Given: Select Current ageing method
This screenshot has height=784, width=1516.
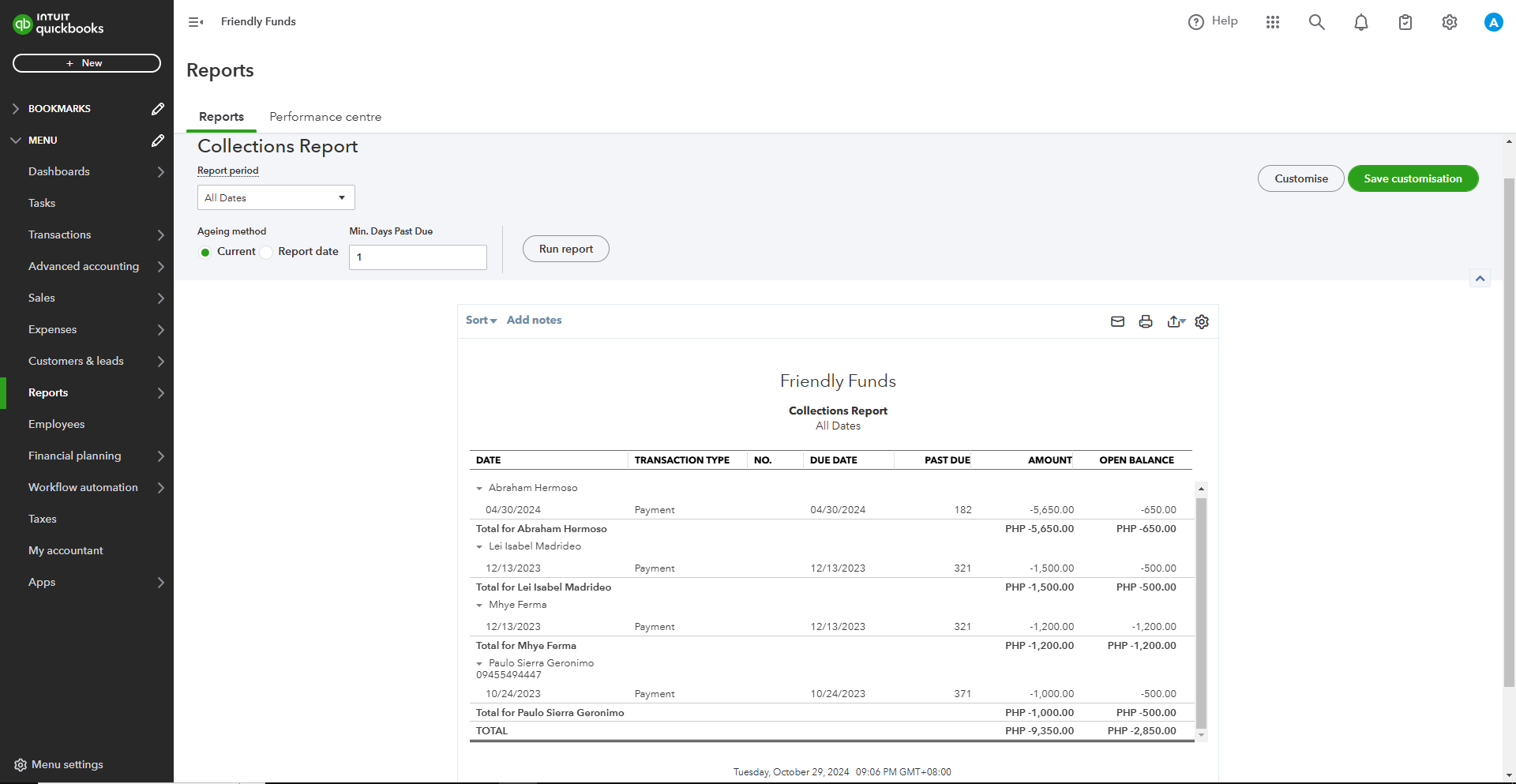Looking at the screenshot, I should [x=205, y=252].
